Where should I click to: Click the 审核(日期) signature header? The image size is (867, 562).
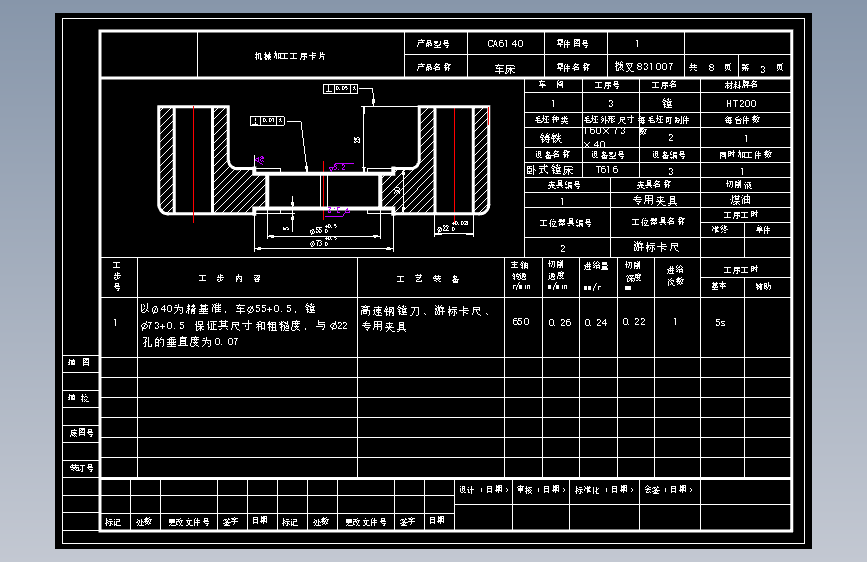(541, 490)
